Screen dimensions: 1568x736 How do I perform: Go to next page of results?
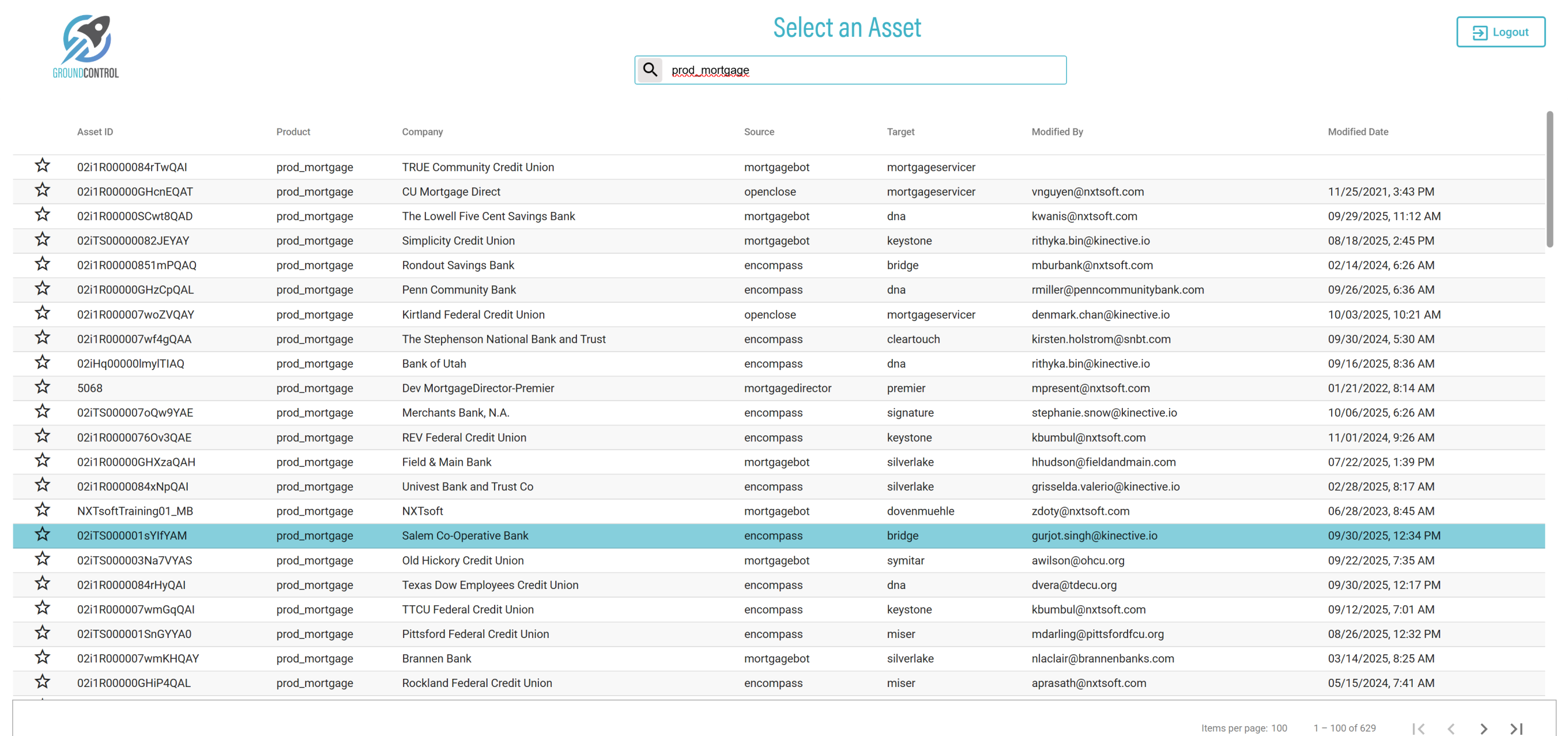pos(1483,728)
